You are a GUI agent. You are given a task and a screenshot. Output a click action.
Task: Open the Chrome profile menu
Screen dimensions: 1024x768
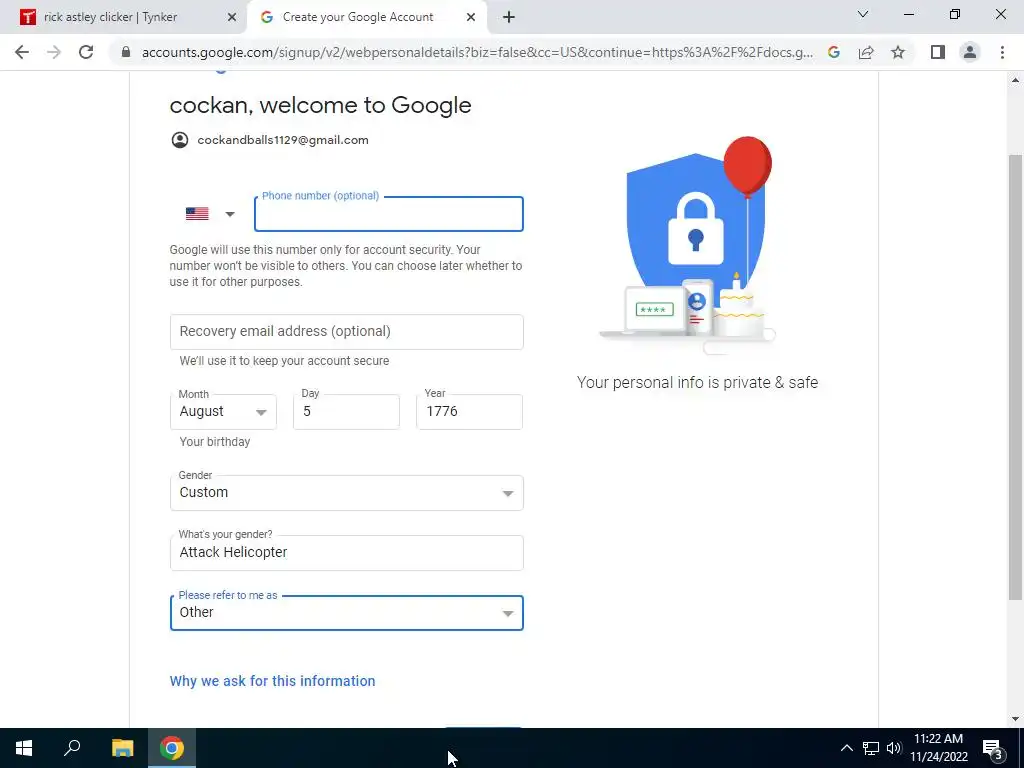point(970,52)
